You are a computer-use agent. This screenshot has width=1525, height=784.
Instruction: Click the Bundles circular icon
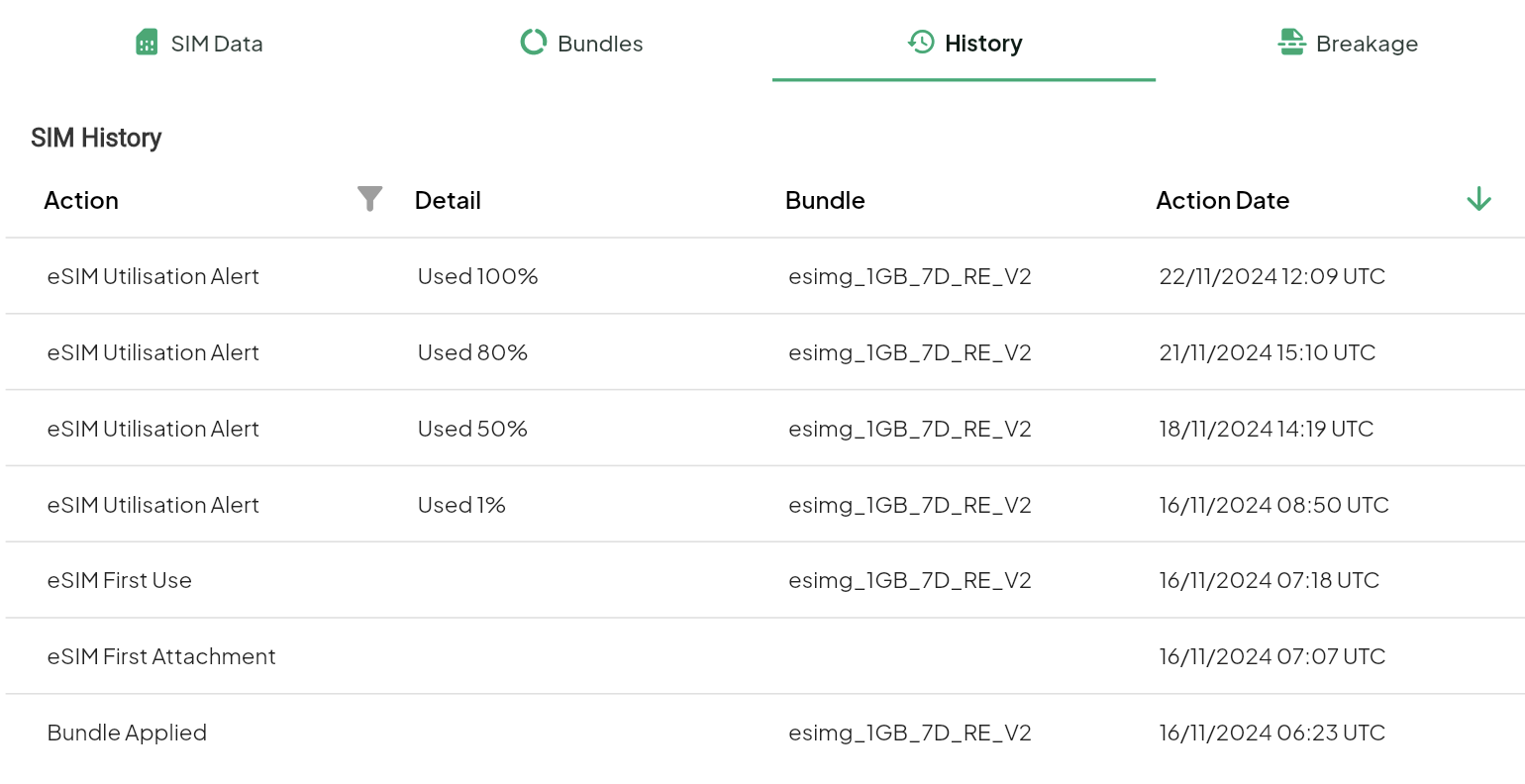pyautogui.click(x=534, y=43)
